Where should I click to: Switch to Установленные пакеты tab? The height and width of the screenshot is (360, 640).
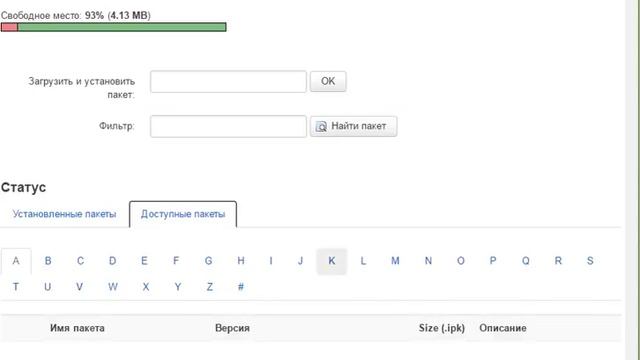click(64, 214)
